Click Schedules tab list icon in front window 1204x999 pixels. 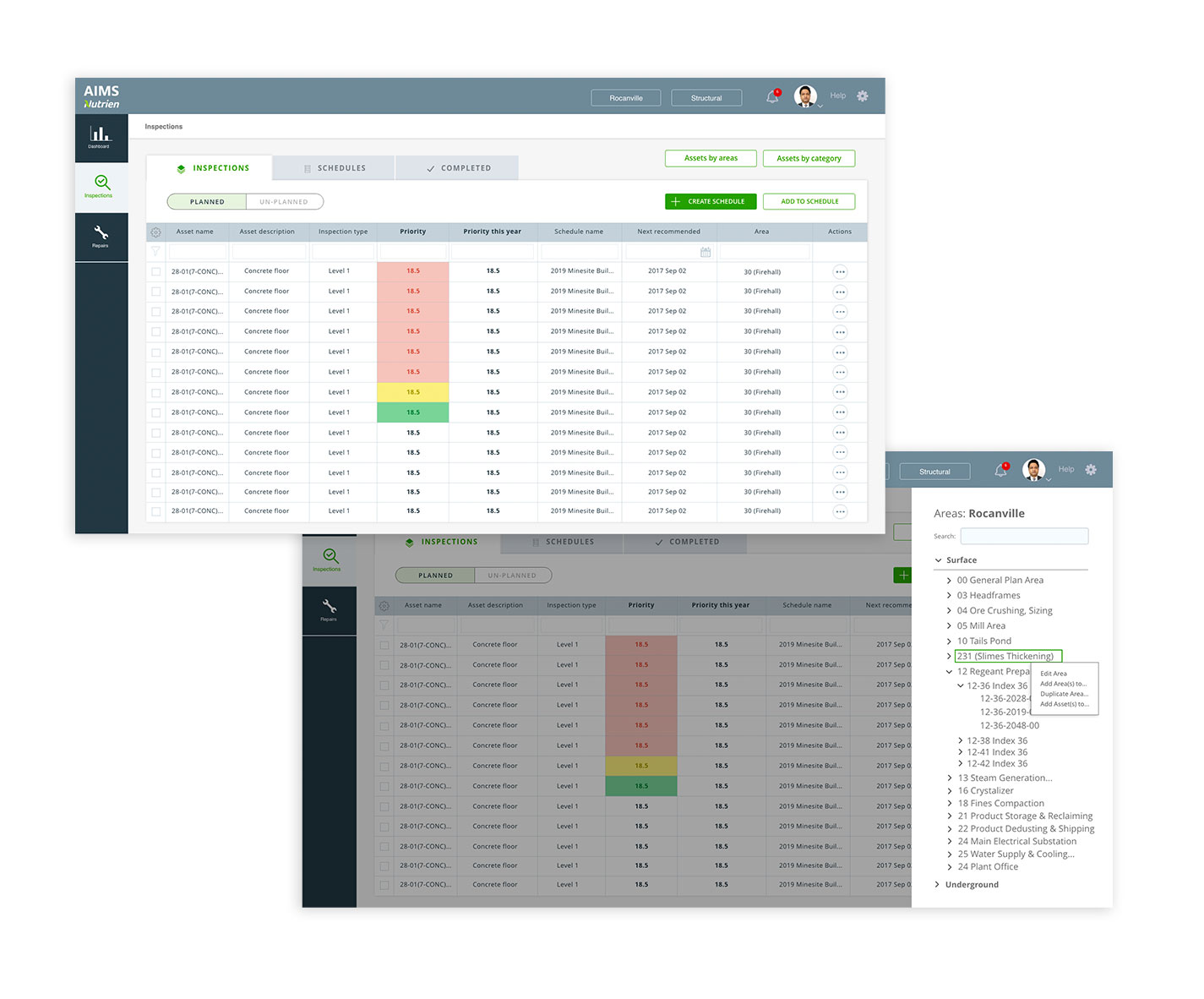[308, 169]
